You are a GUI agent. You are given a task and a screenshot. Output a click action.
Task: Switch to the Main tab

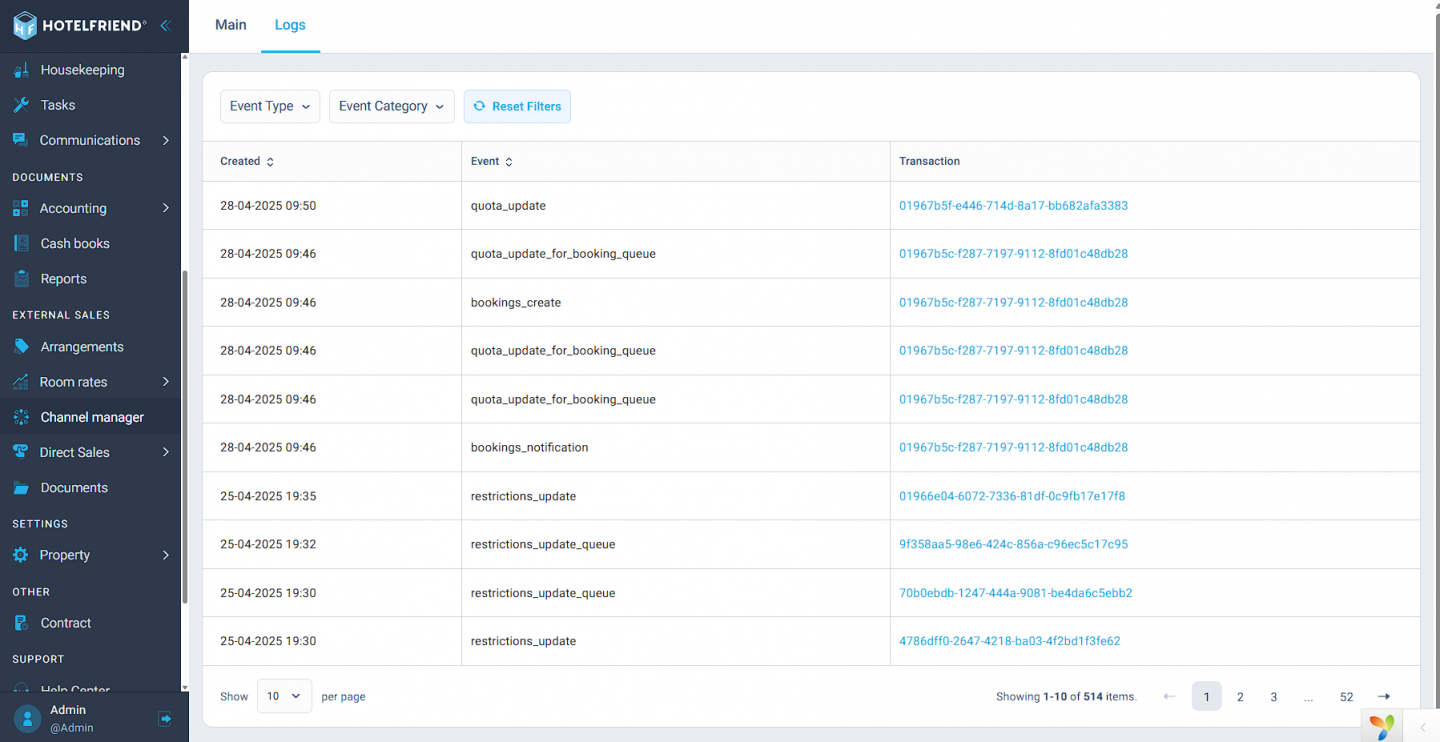tap(231, 25)
